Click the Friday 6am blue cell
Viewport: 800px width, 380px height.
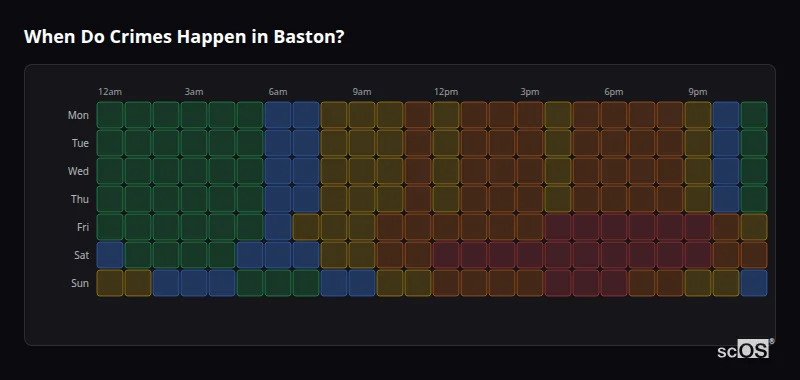click(x=278, y=227)
